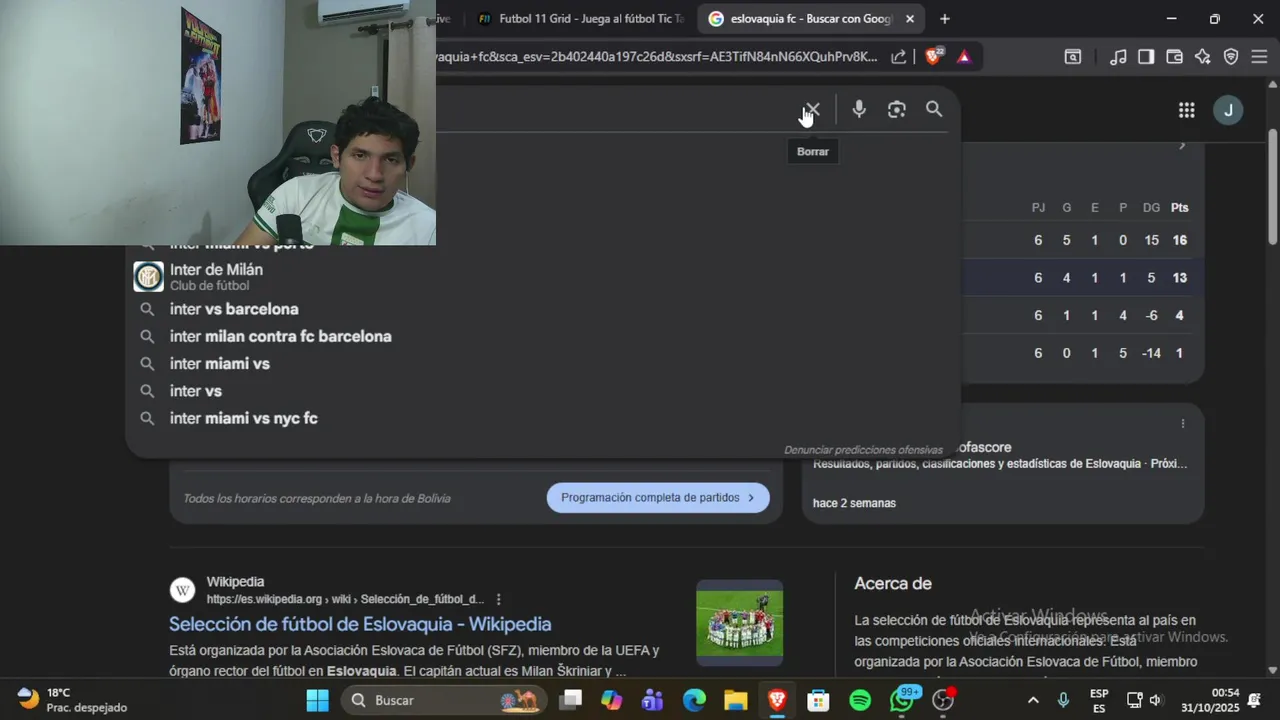Click the browser address bar URL
Screen dimensions: 1280x720
coord(657,57)
